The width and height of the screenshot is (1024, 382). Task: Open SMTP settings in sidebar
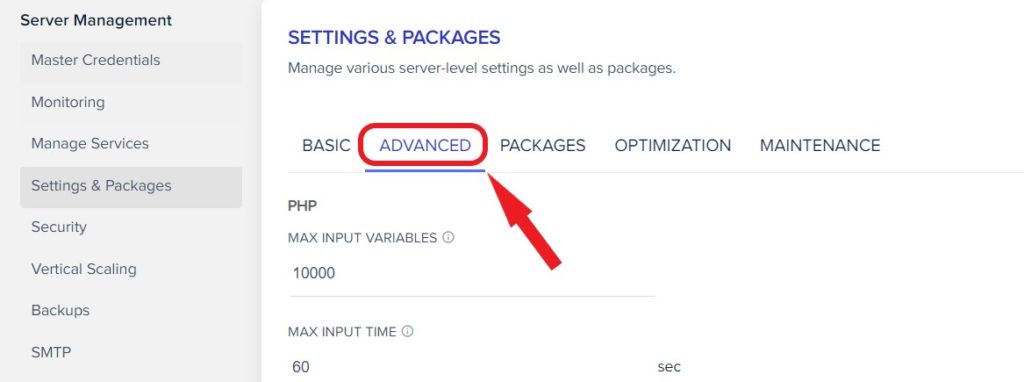[x=131, y=353]
